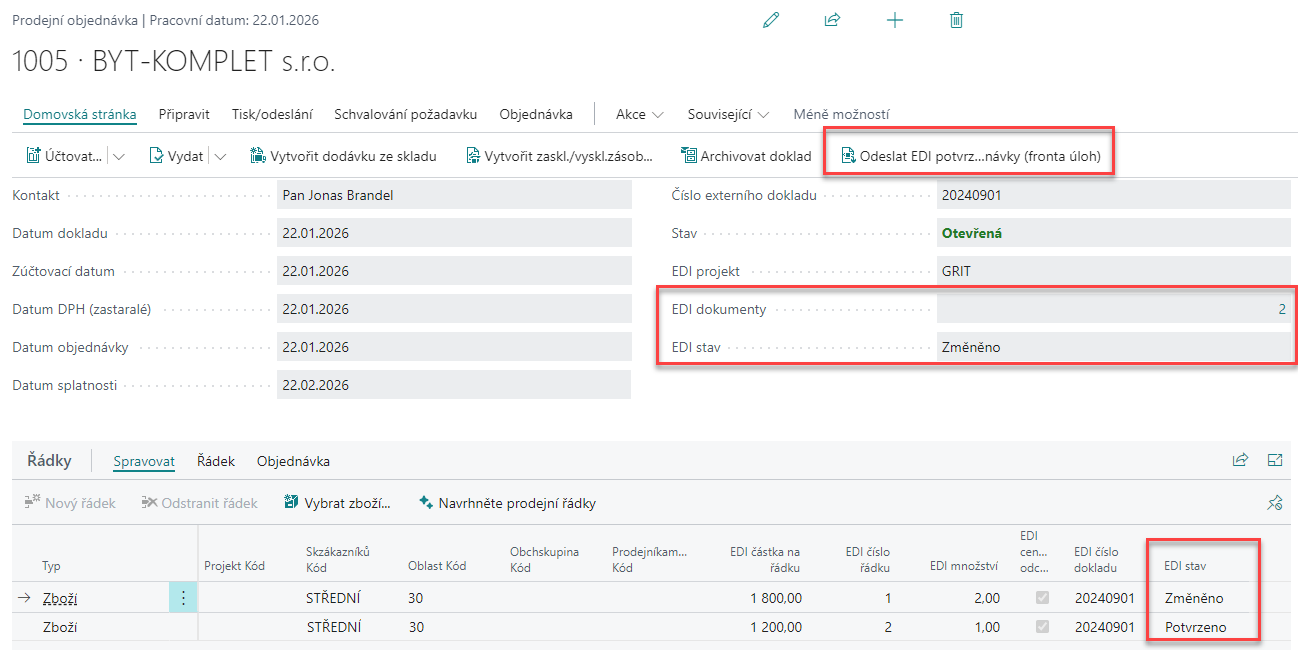Click the 1 800,00 amount cell
The width and height of the screenshot is (1298, 650).
775,598
